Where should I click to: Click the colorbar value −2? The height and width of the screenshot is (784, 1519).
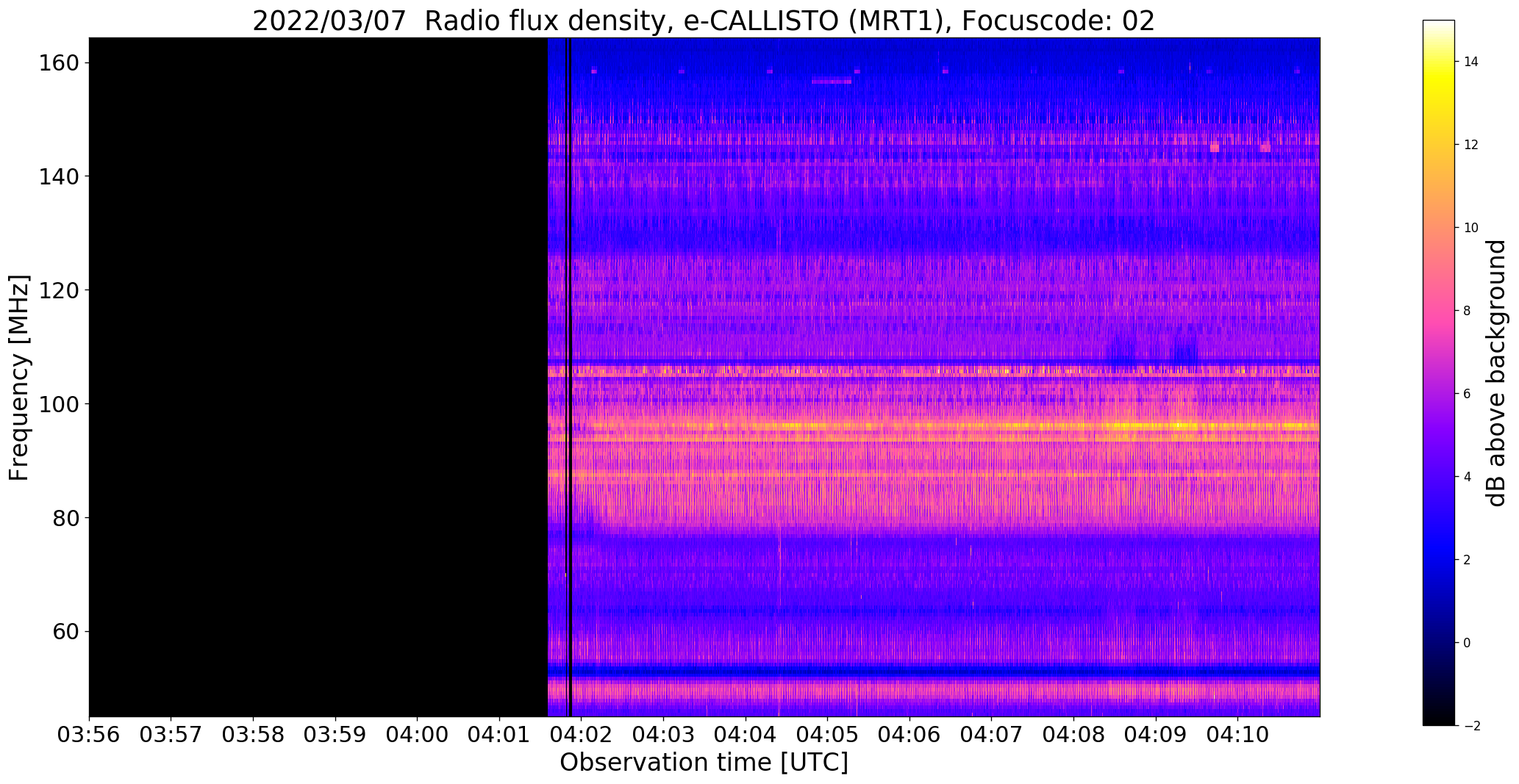click(1471, 726)
